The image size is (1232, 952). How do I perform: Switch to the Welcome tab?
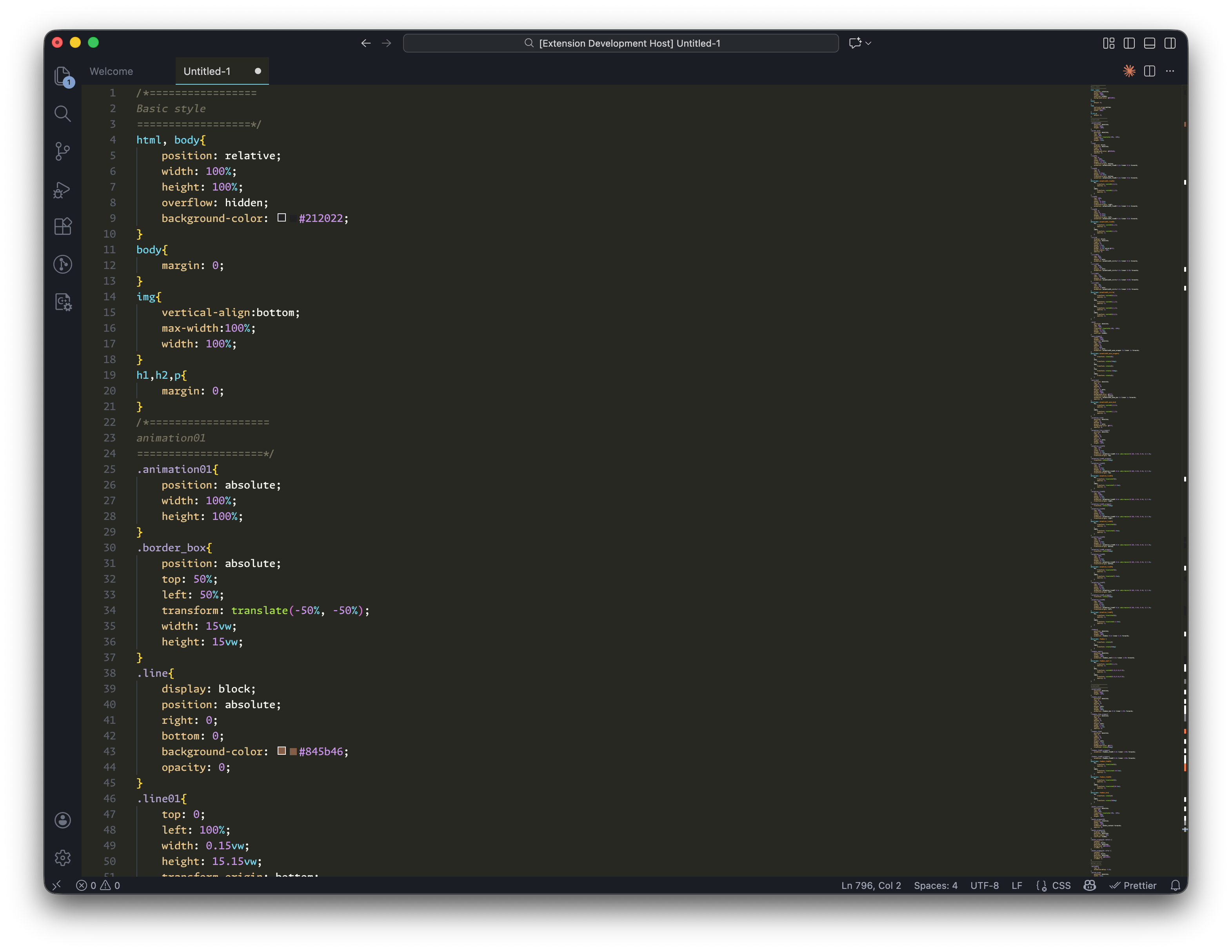click(111, 72)
